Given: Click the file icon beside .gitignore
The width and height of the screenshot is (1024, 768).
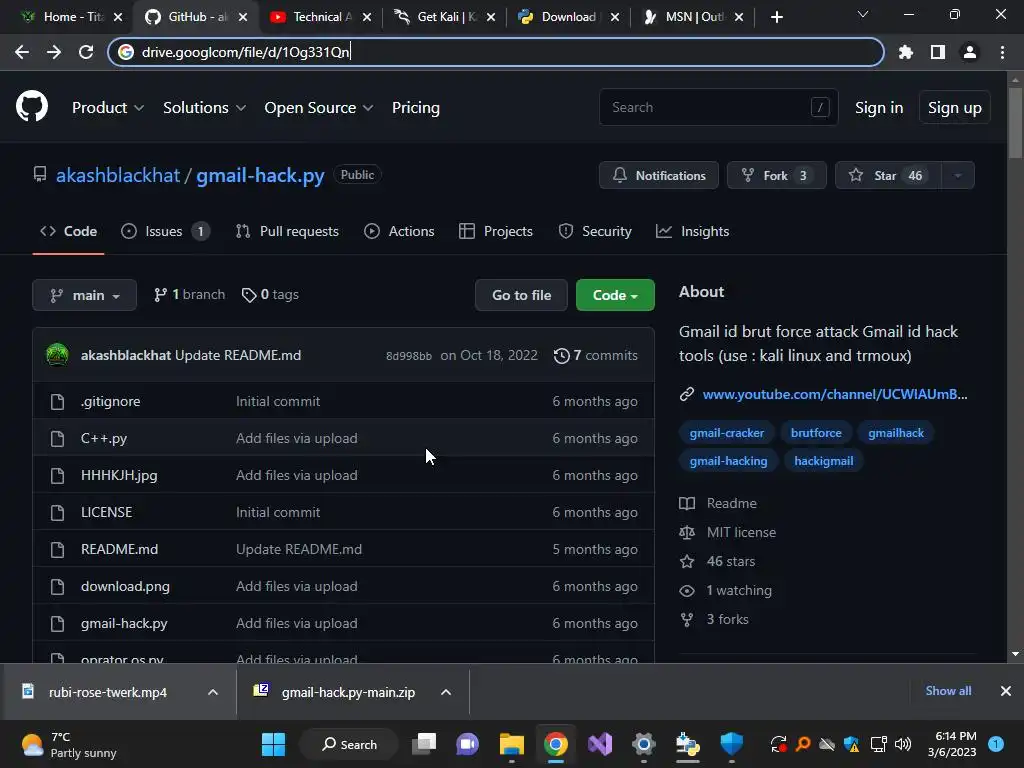Looking at the screenshot, I should [57, 402].
